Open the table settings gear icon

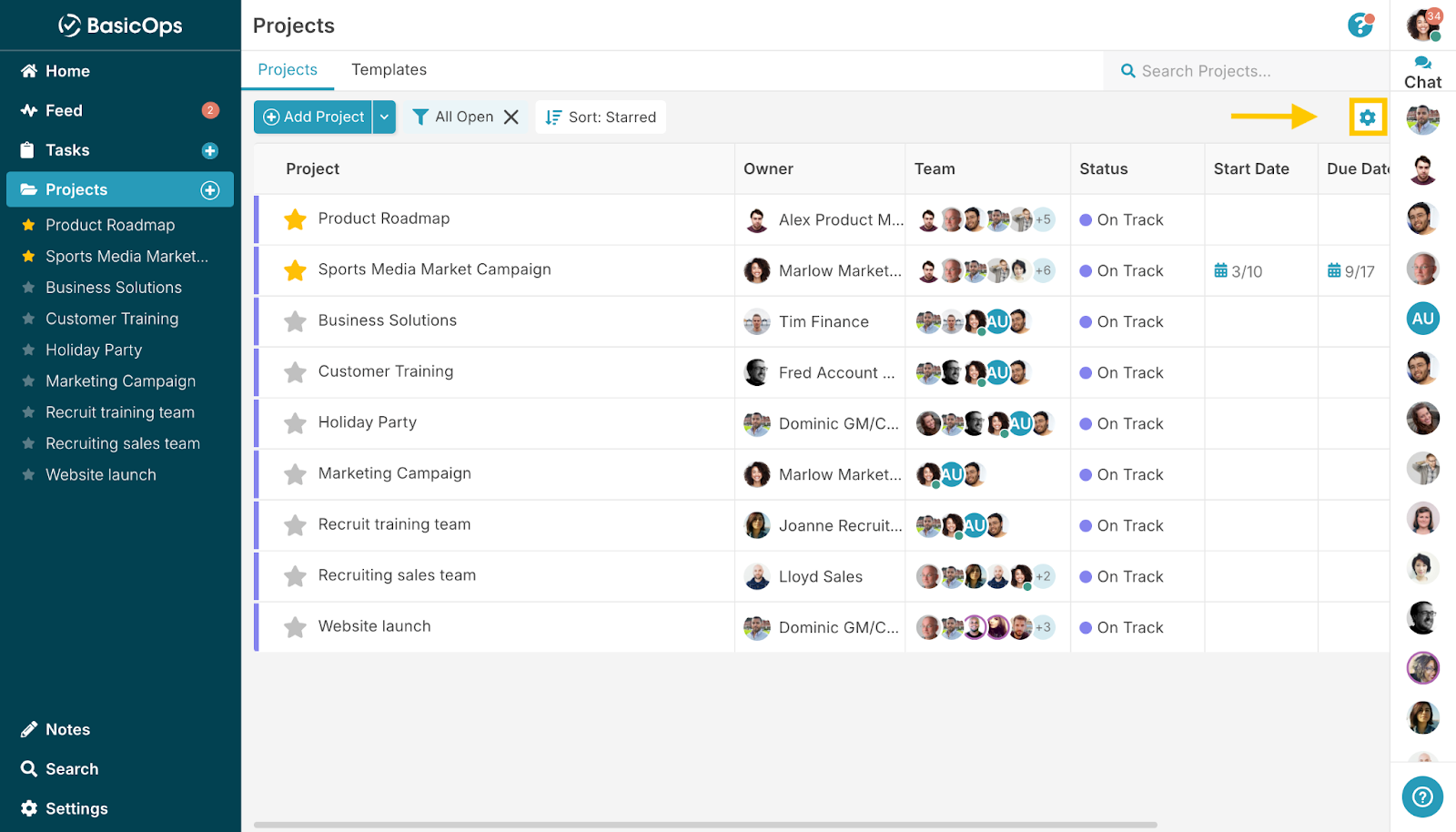pos(1367,117)
